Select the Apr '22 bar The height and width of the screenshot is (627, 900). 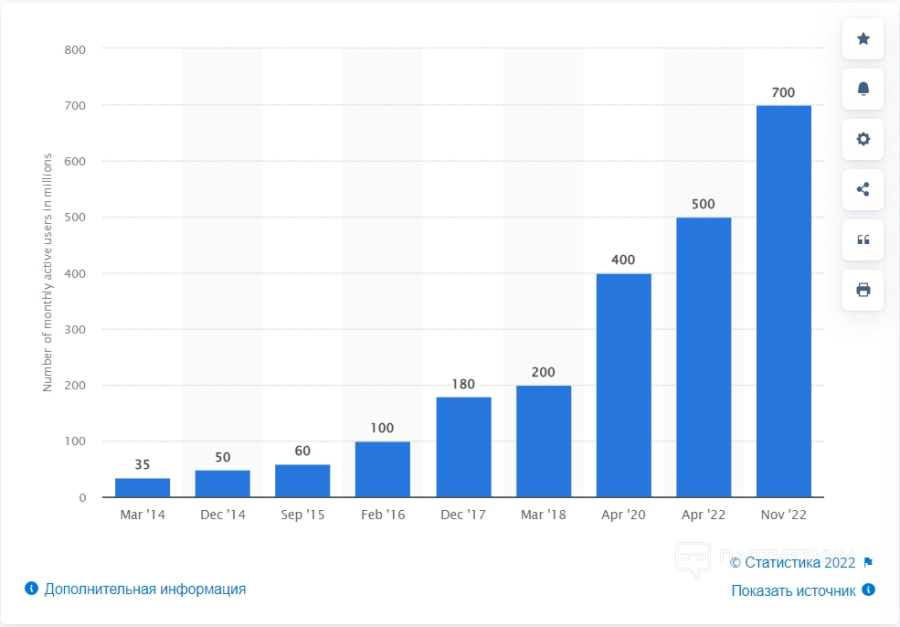tap(704, 357)
